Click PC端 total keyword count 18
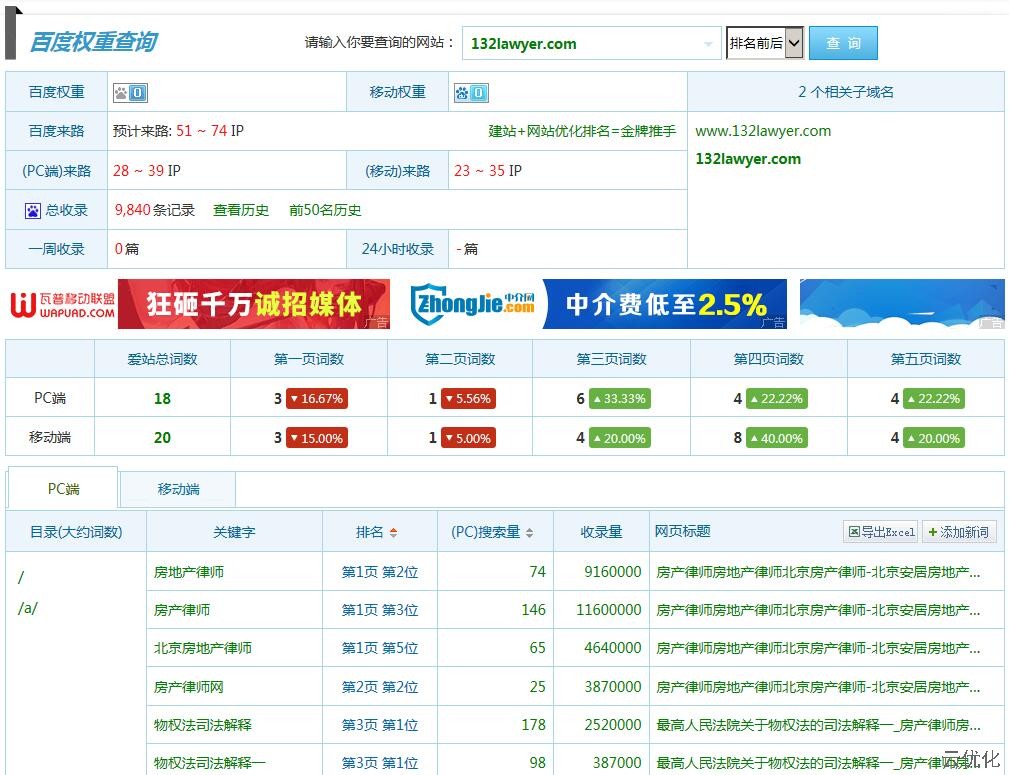 pyautogui.click(x=162, y=398)
